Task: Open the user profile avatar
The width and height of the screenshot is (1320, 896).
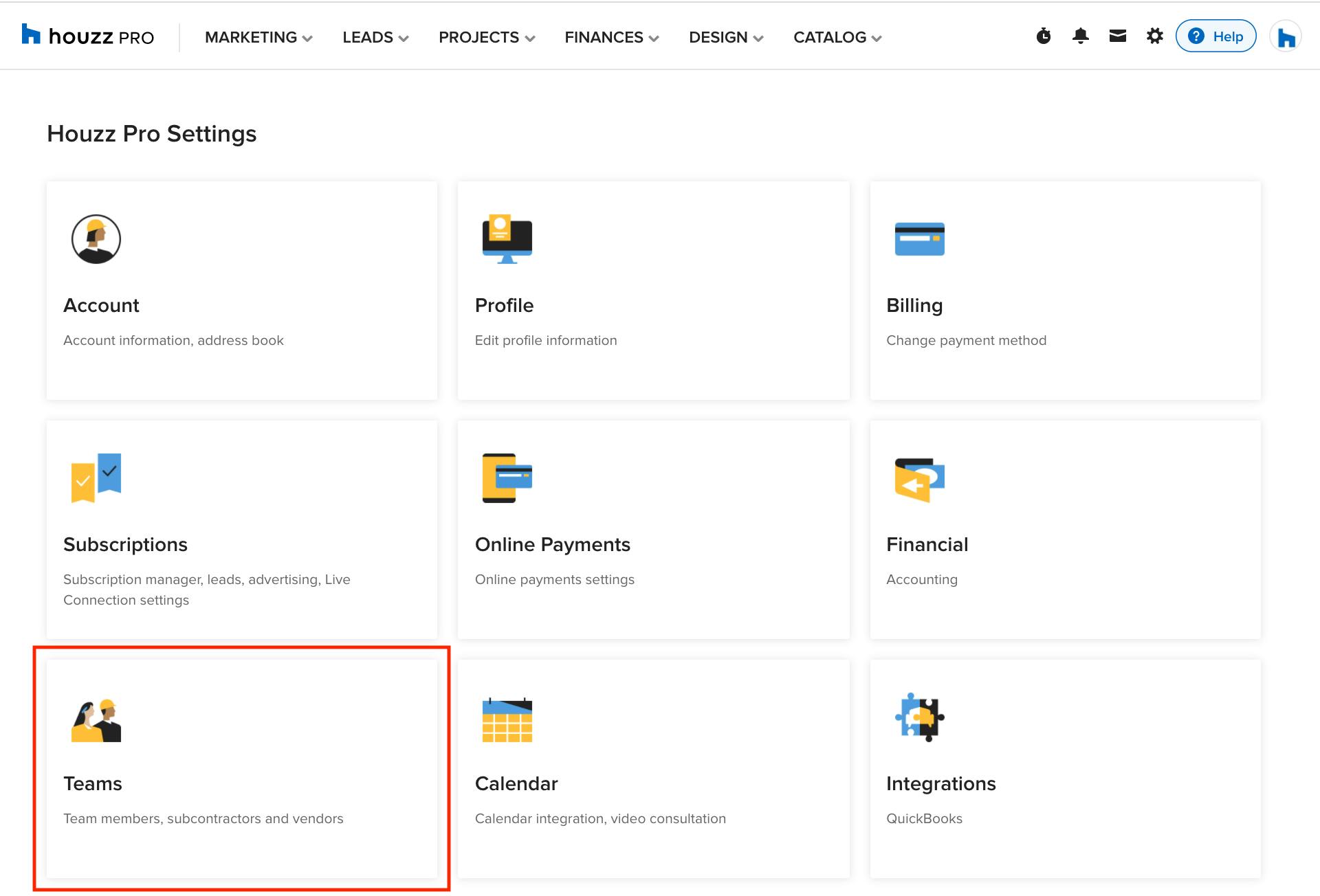Action: point(1286,36)
